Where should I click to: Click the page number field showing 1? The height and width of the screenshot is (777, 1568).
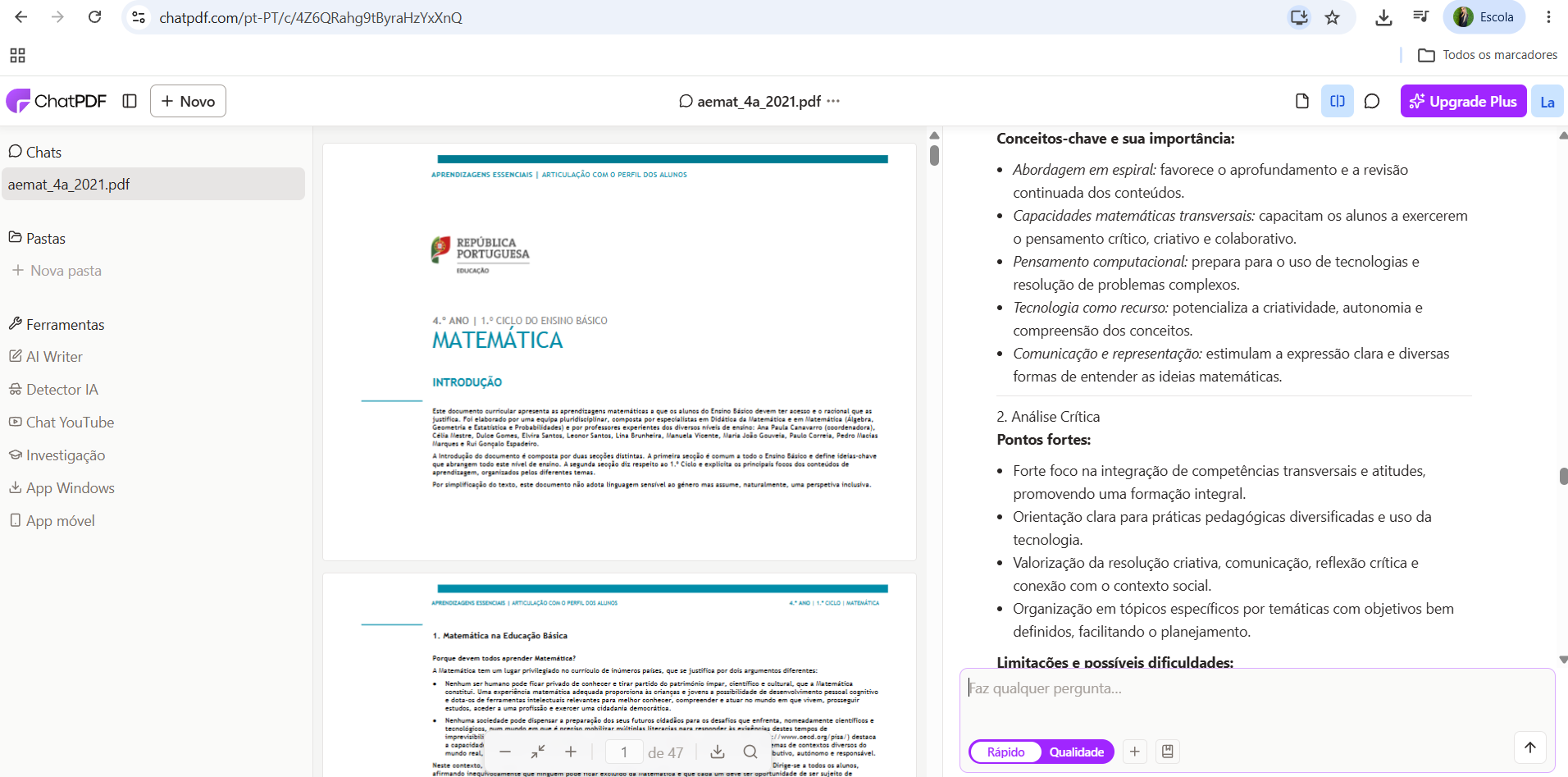point(624,752)
